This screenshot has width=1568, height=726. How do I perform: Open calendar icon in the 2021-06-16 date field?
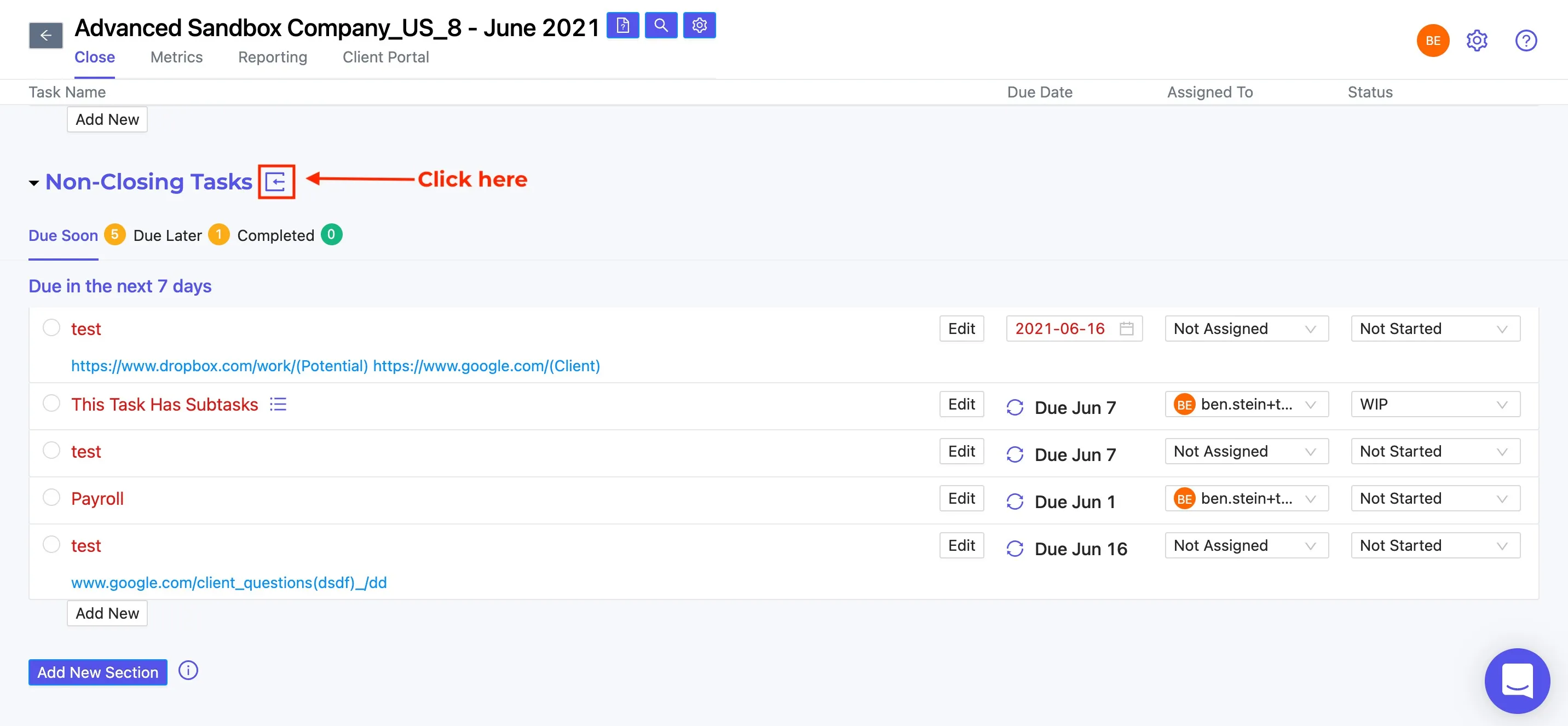click(1127, 329)
